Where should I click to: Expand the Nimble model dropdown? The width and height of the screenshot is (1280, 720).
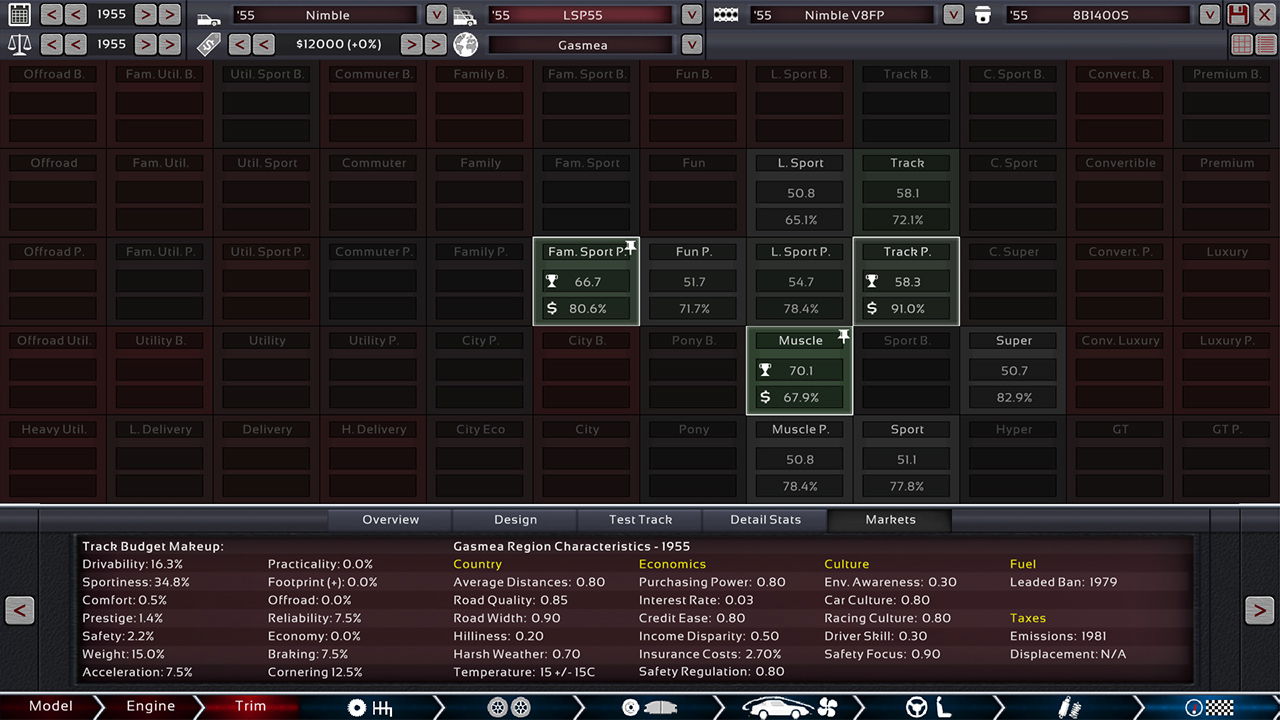pyautogui.click(x=436, y=15)
